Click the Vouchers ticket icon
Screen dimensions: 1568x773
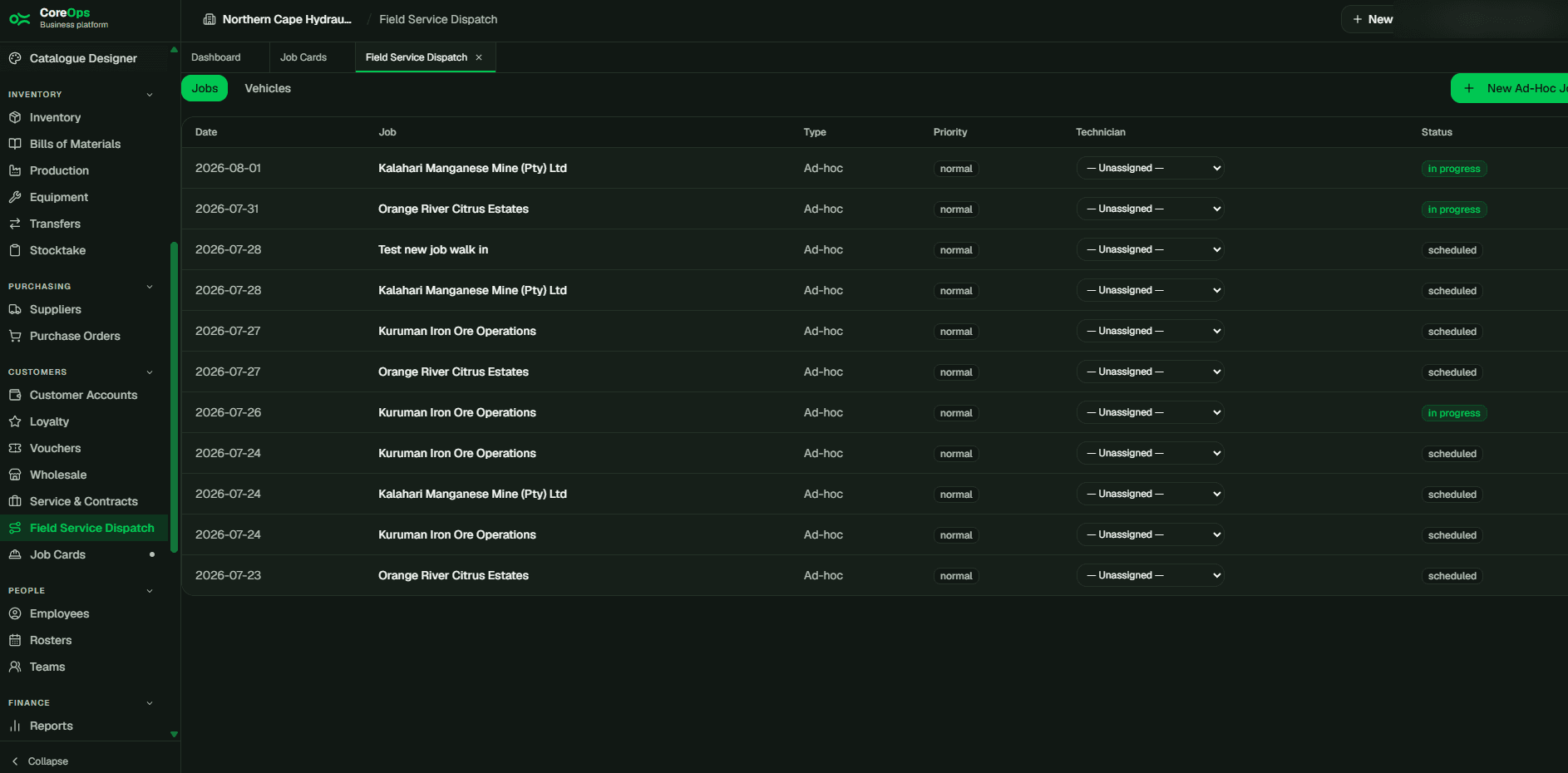click(15, 448)
